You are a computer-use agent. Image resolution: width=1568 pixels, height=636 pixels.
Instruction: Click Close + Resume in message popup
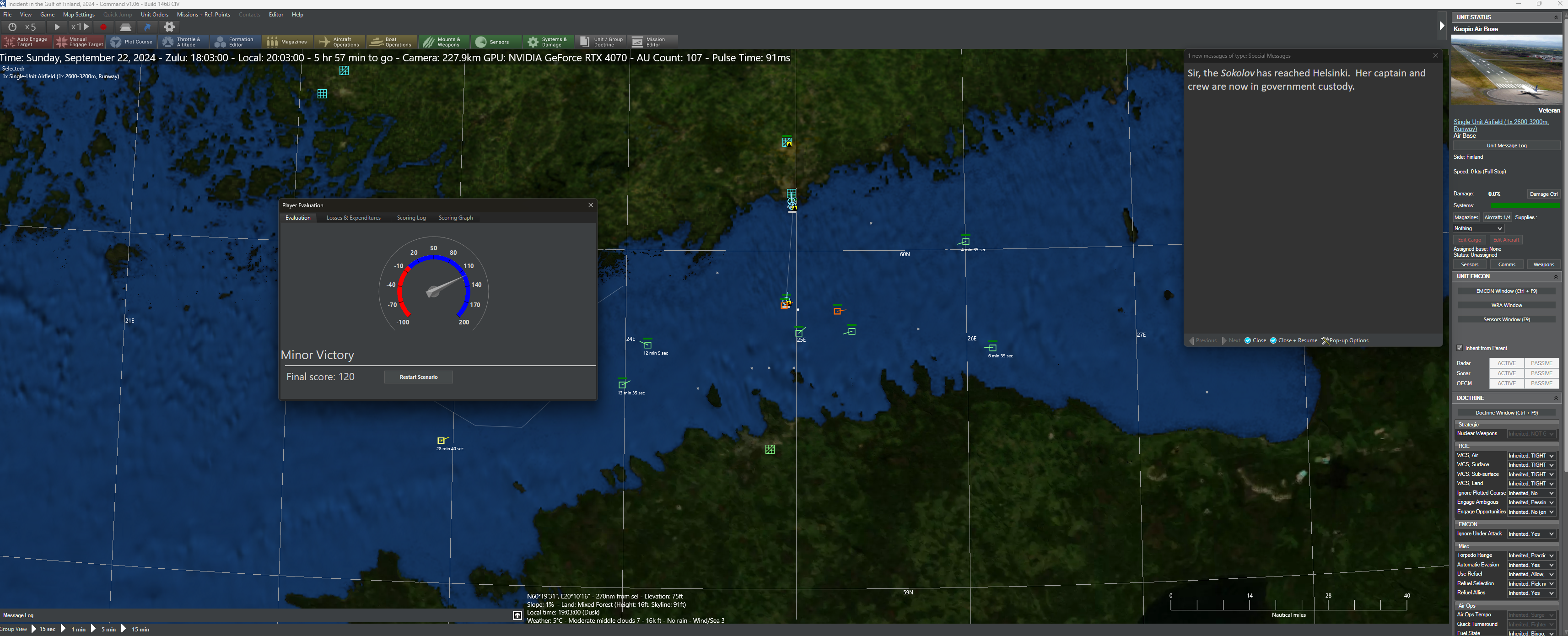pyautogui.click(x=1293, y=341)
